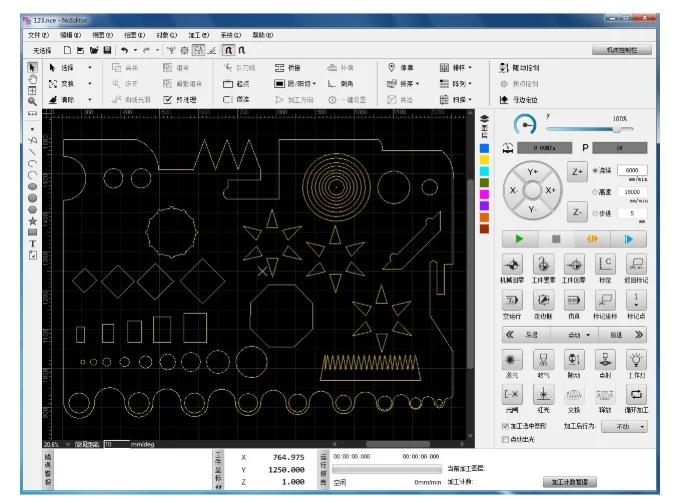Viewport: 673px width, 504px height.
Task: Click the gray stop button
Action: 556,239
